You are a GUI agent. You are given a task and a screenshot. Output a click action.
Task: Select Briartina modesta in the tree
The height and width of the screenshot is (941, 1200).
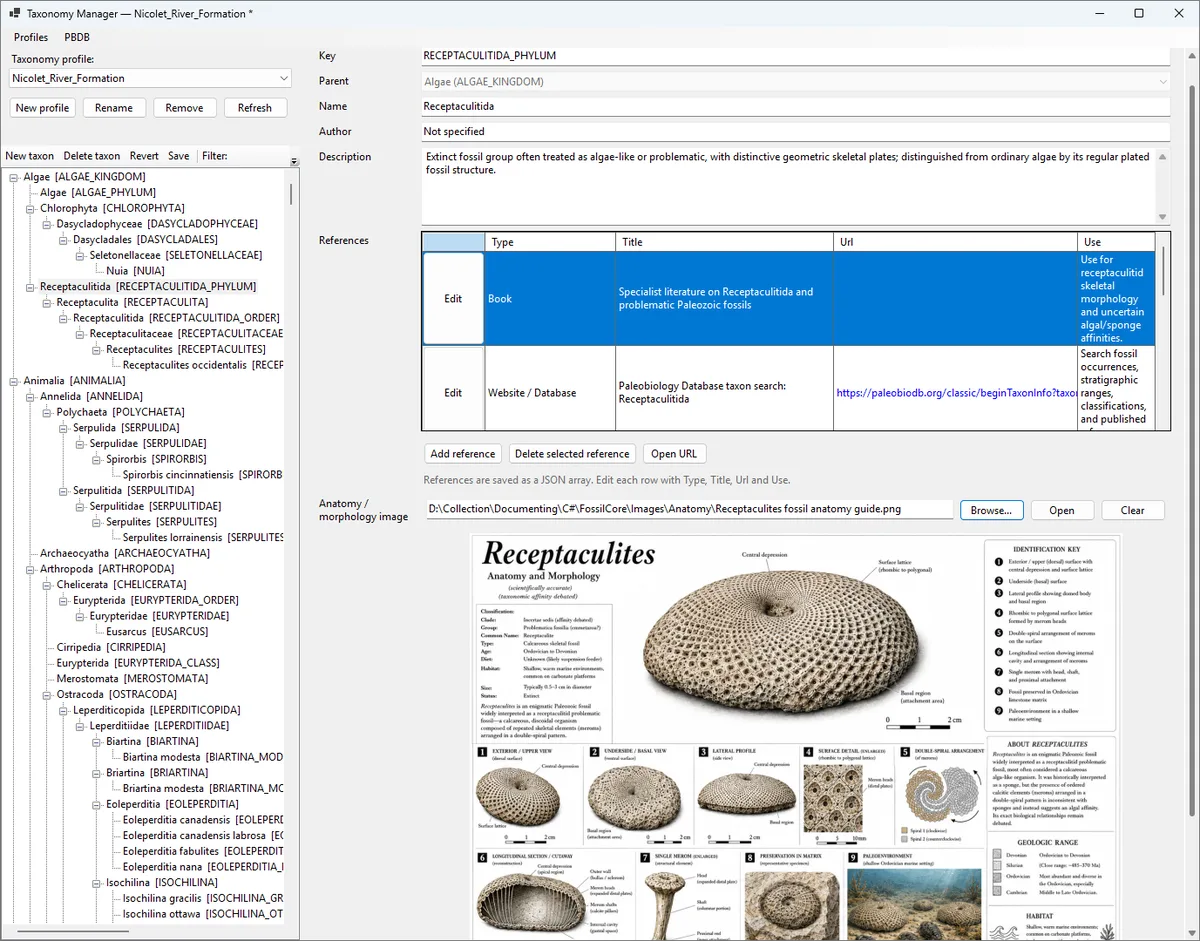(203, 788)
